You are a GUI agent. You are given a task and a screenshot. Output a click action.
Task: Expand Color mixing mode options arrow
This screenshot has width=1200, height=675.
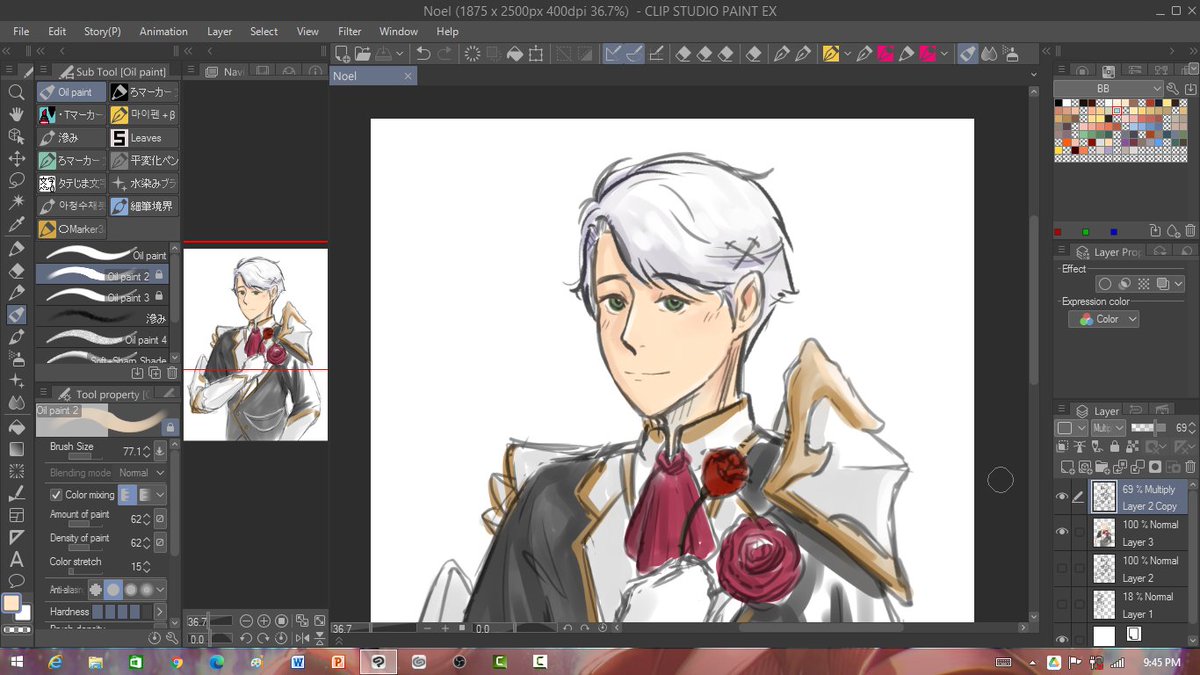(x=160, y=494)
